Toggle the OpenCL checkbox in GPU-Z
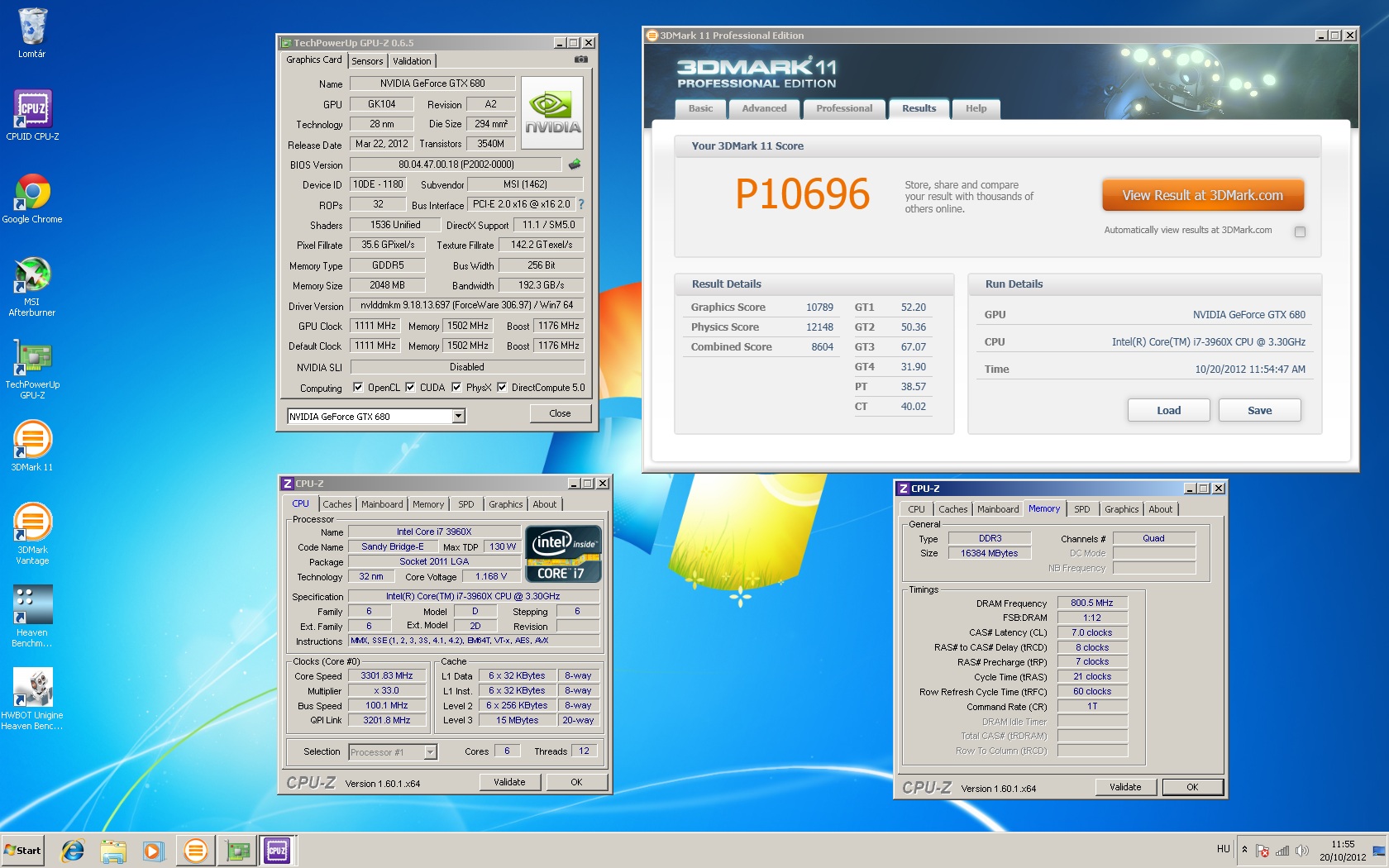 pos(358,387)
